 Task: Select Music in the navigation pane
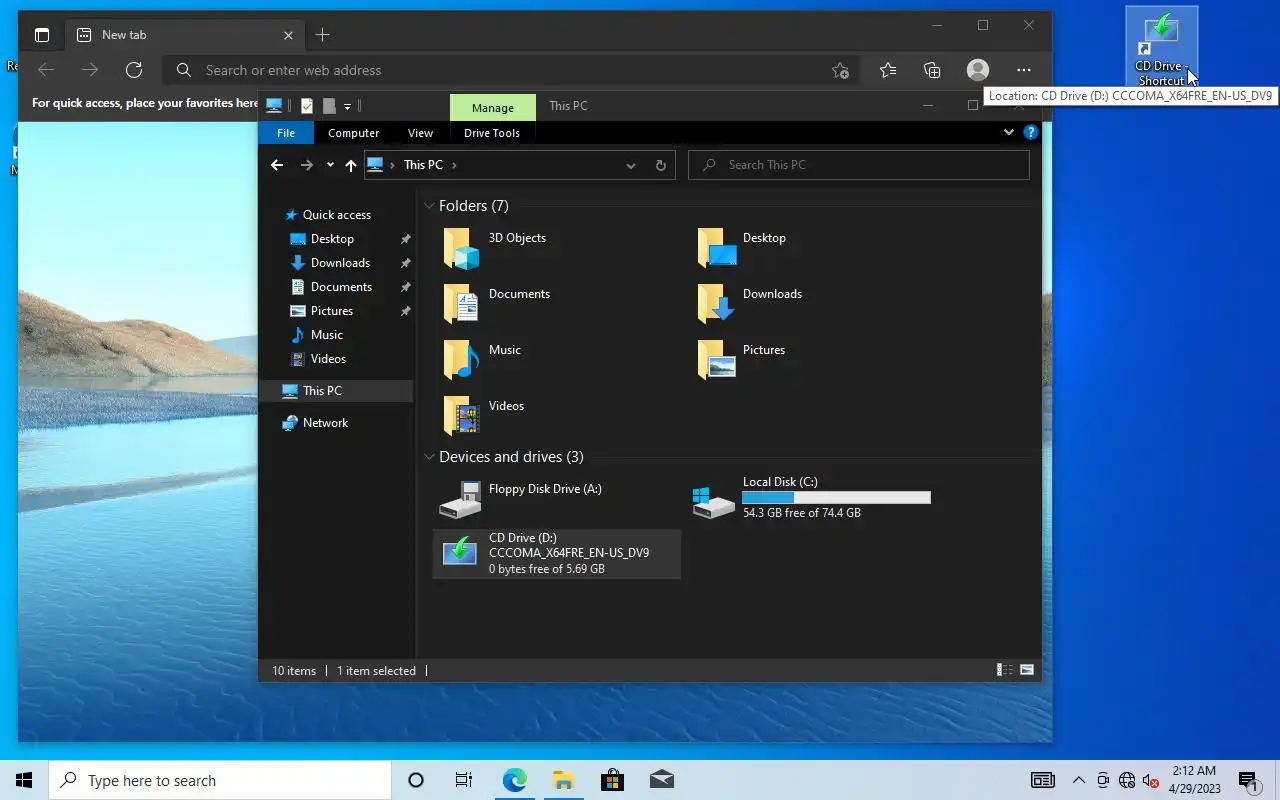click(x=326, y=335)
